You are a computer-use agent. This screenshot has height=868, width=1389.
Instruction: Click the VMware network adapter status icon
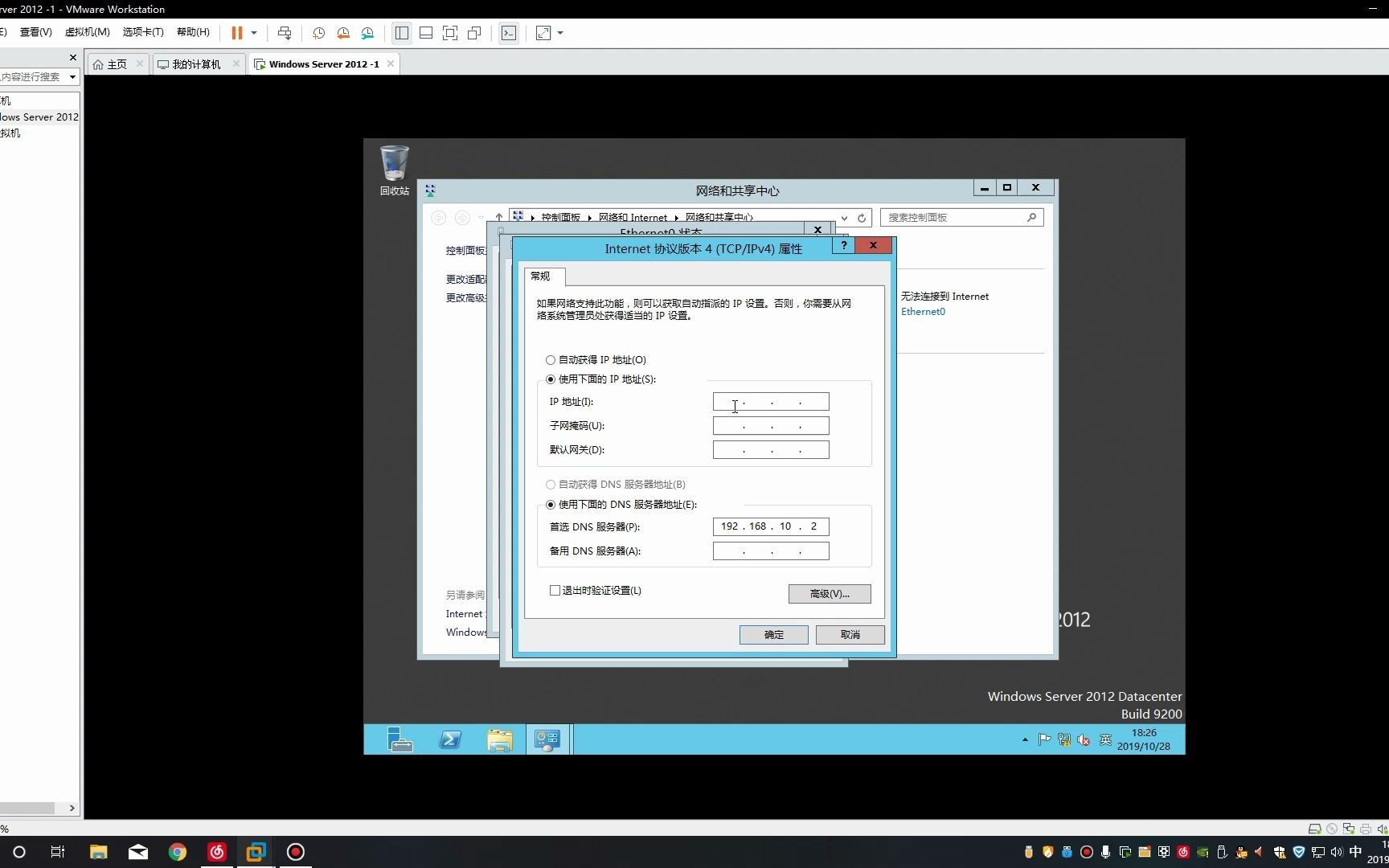click(1349, 829)
